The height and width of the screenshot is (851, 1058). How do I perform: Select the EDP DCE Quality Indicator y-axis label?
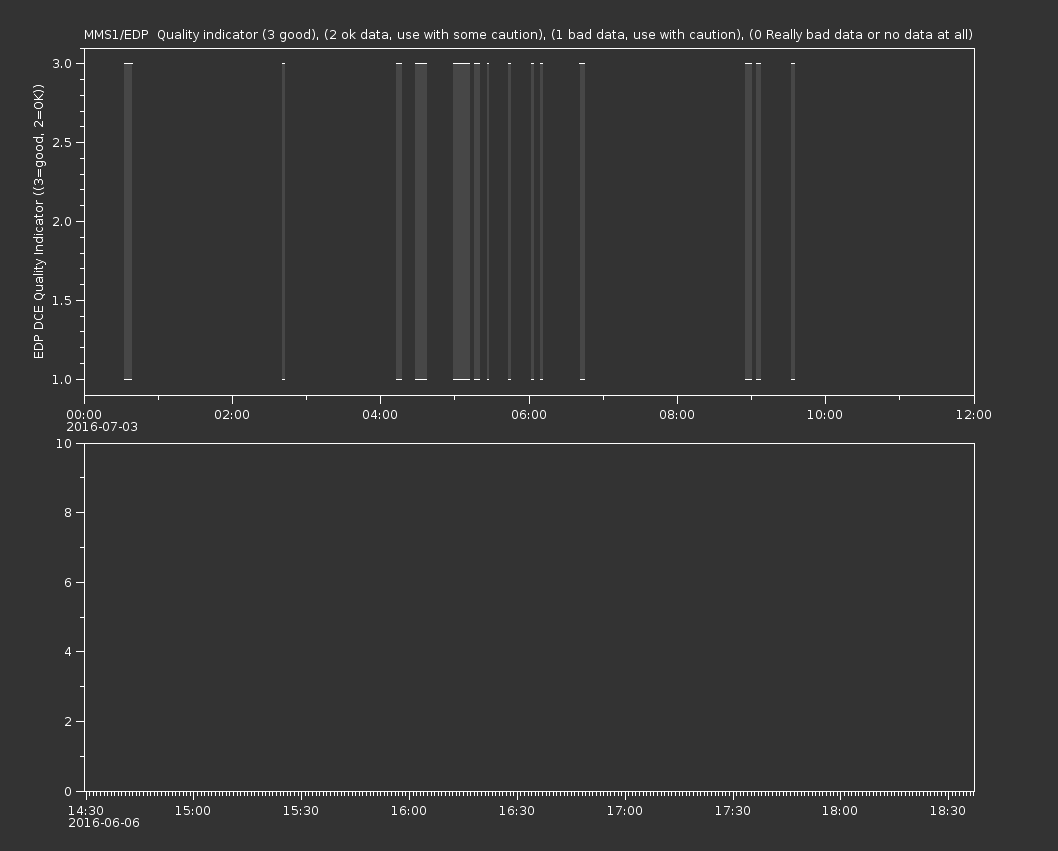[38, 221]
